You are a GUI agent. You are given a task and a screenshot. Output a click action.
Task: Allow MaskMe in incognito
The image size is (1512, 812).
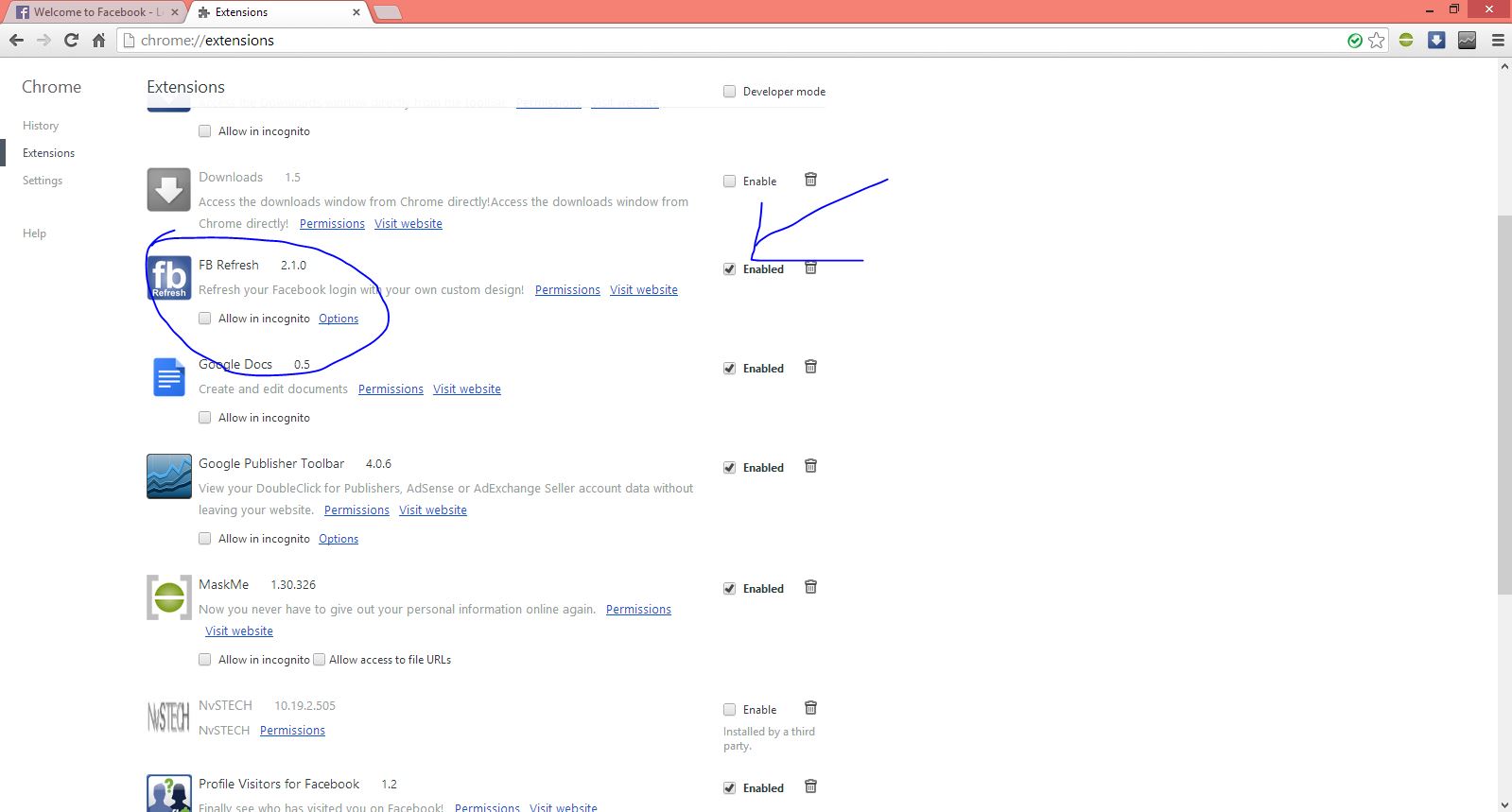(x=204, y=660)
